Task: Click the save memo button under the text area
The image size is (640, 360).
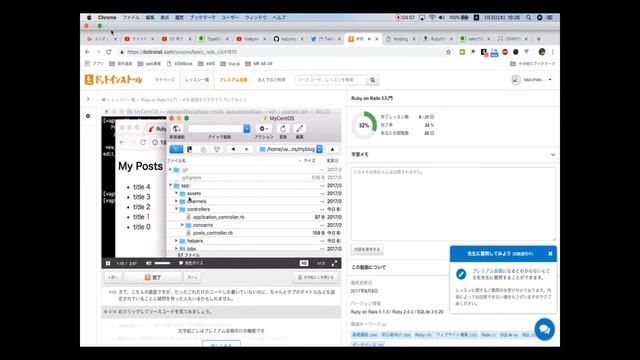Action: coord(367,249)
